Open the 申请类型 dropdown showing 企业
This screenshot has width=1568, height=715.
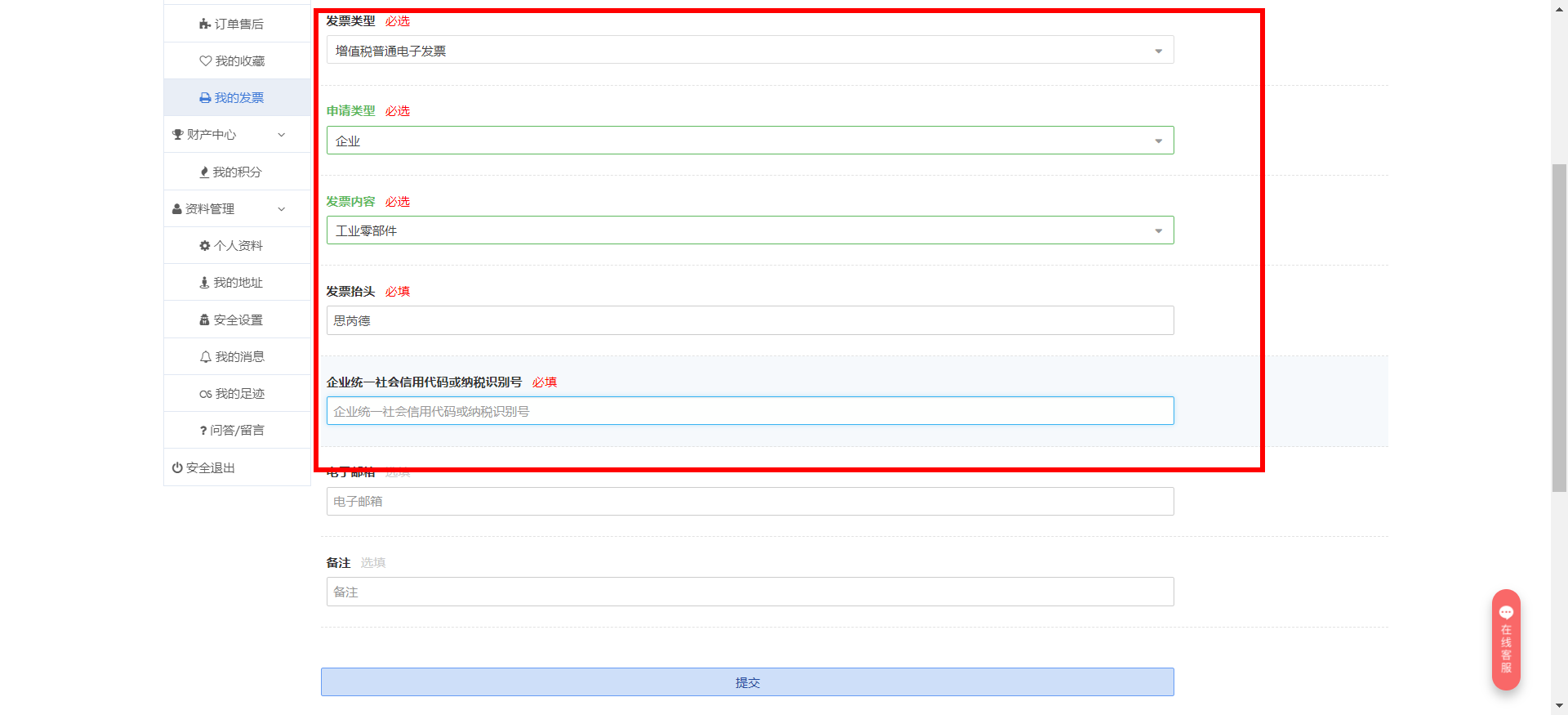pos(750,141)
